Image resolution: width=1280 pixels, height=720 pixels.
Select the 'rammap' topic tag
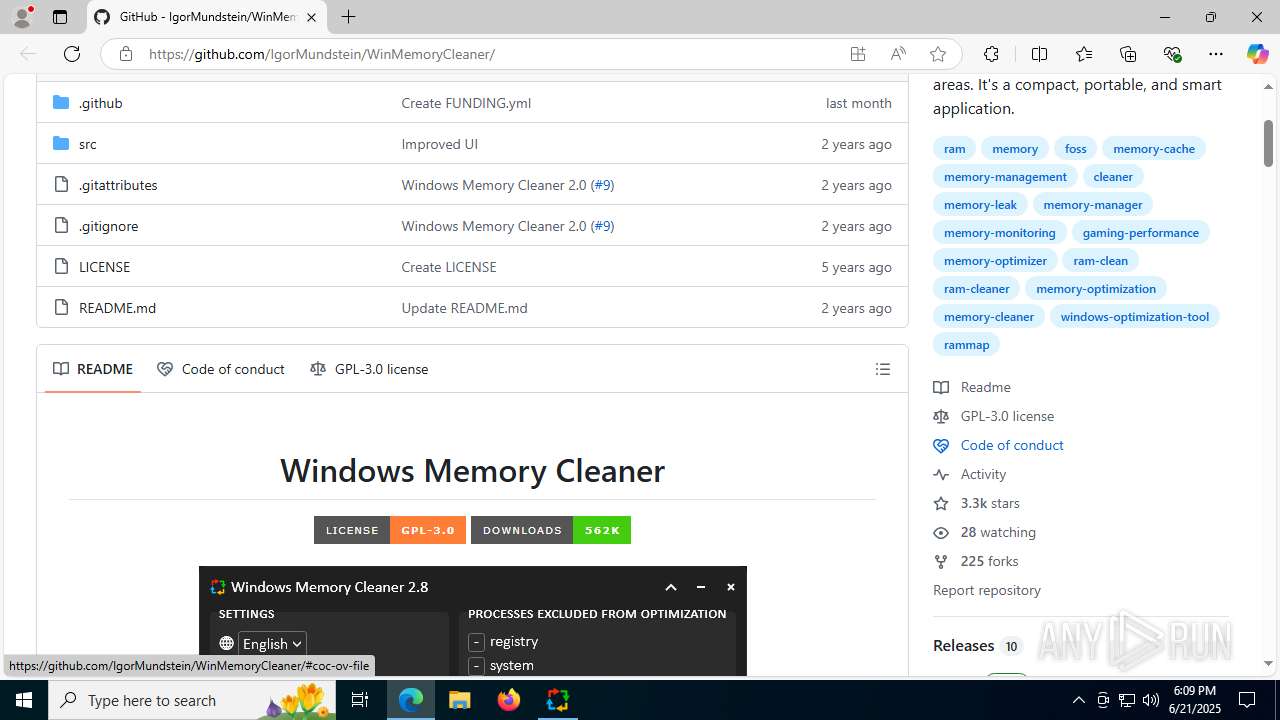point(966,344)
